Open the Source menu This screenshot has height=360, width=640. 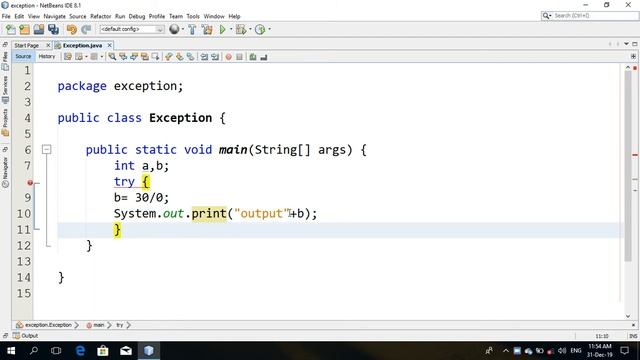tap(78, 16)
